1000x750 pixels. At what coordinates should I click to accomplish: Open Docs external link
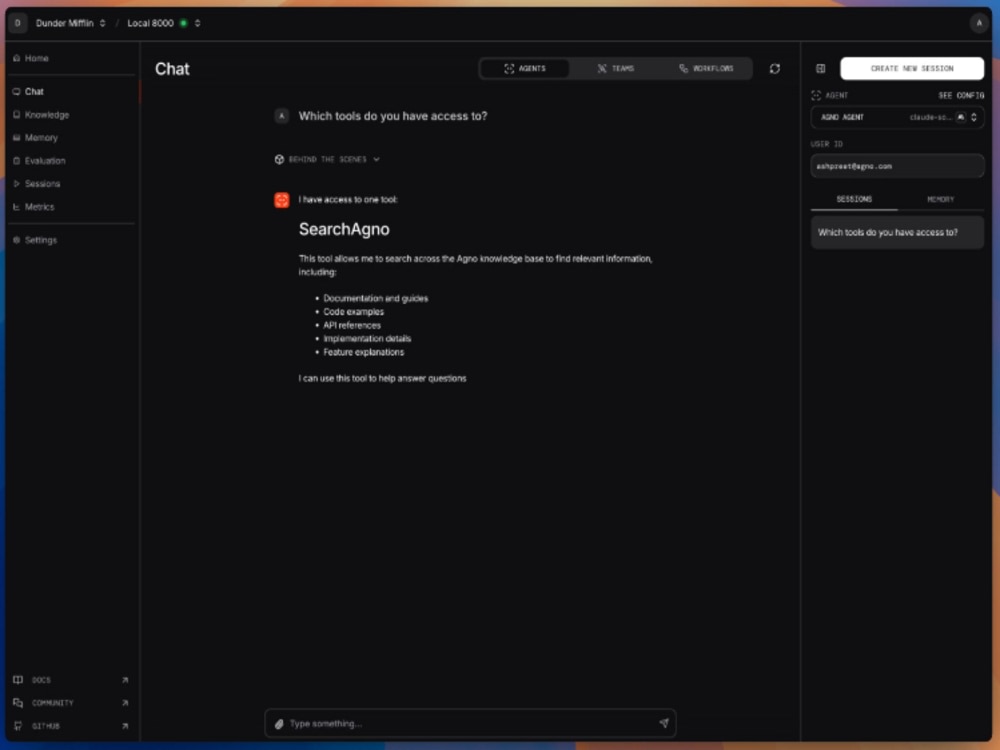click(71, 680)
